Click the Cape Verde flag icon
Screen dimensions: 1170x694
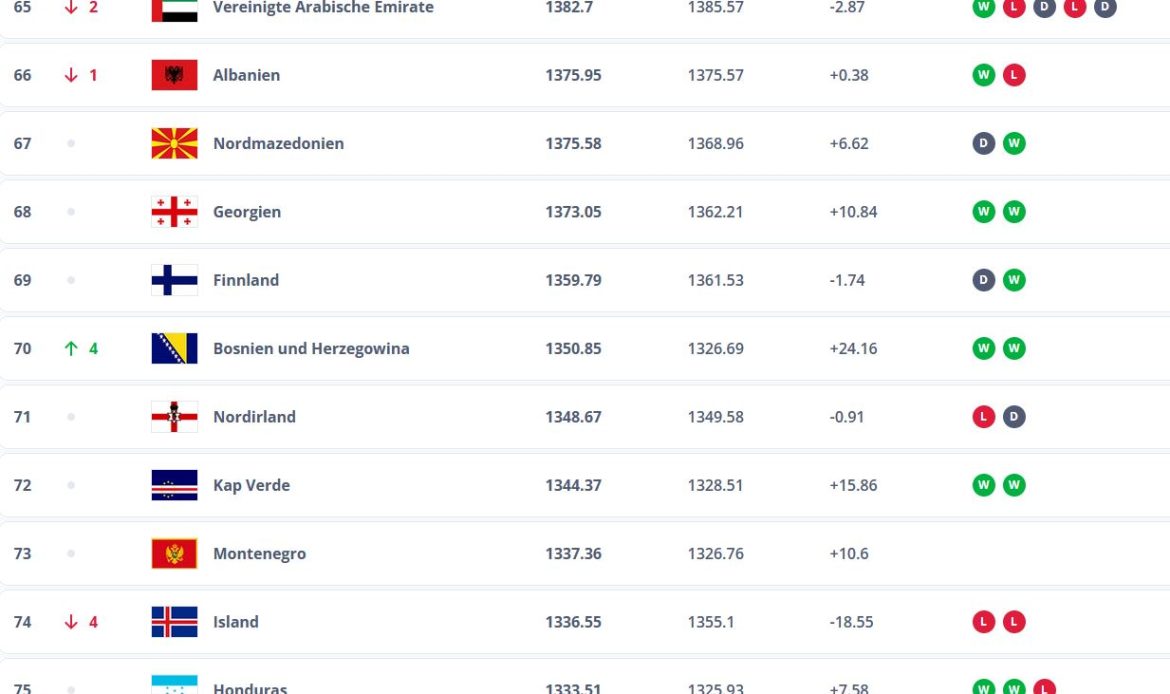(174, 485)
